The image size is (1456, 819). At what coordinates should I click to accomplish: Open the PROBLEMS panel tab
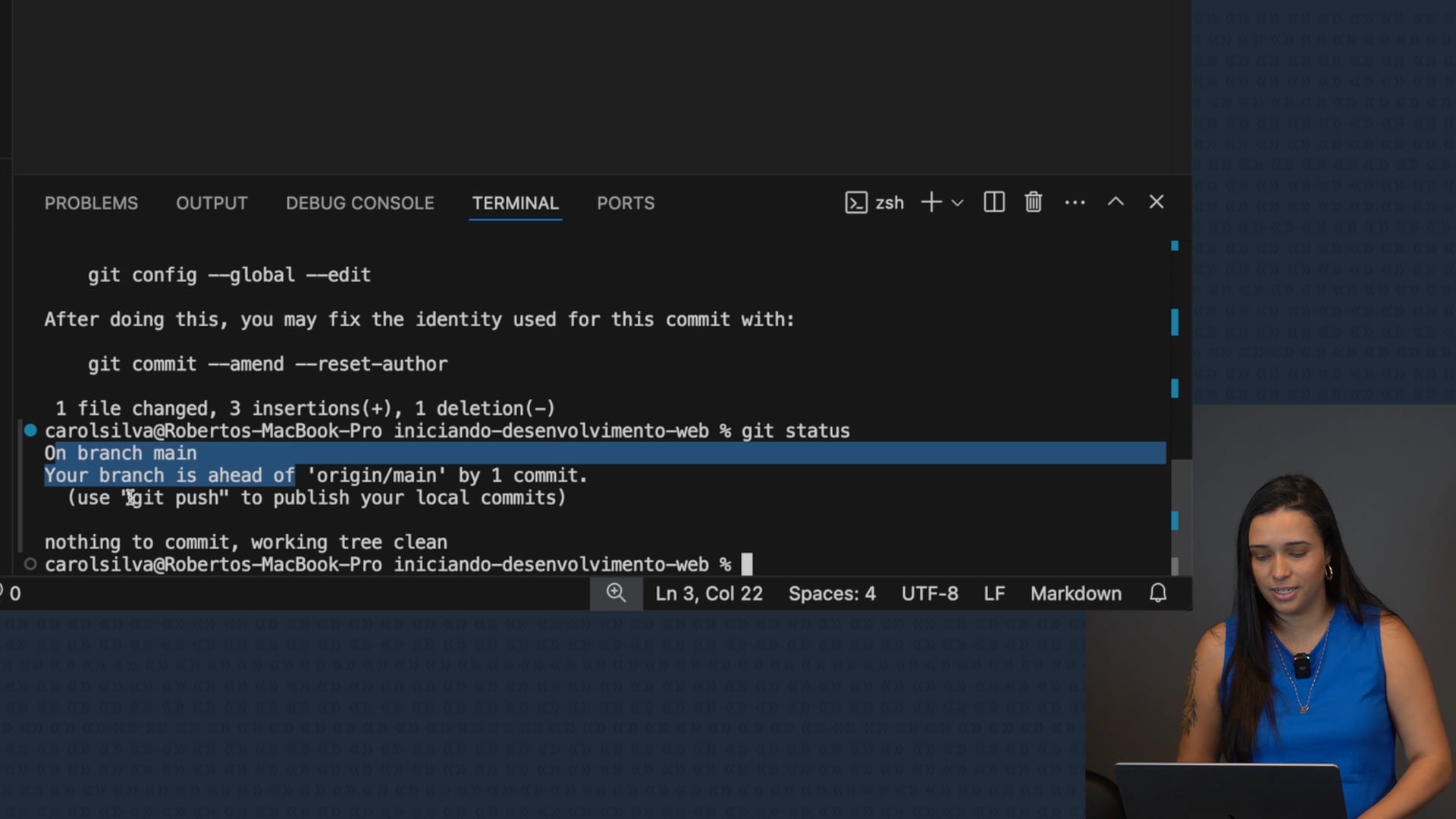(91, 203)
